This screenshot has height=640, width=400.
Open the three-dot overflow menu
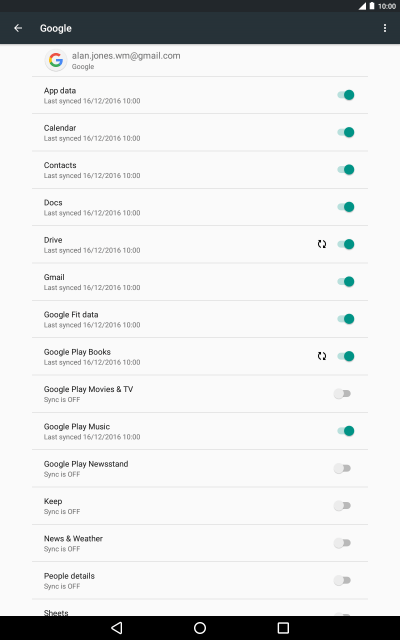pyautogui.click(x=384, y=28)
